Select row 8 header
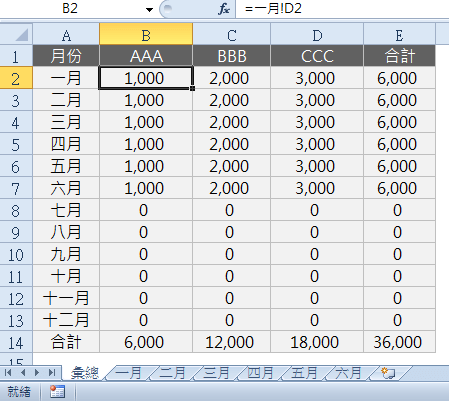 pyautogui.click(x=16, y=210)
